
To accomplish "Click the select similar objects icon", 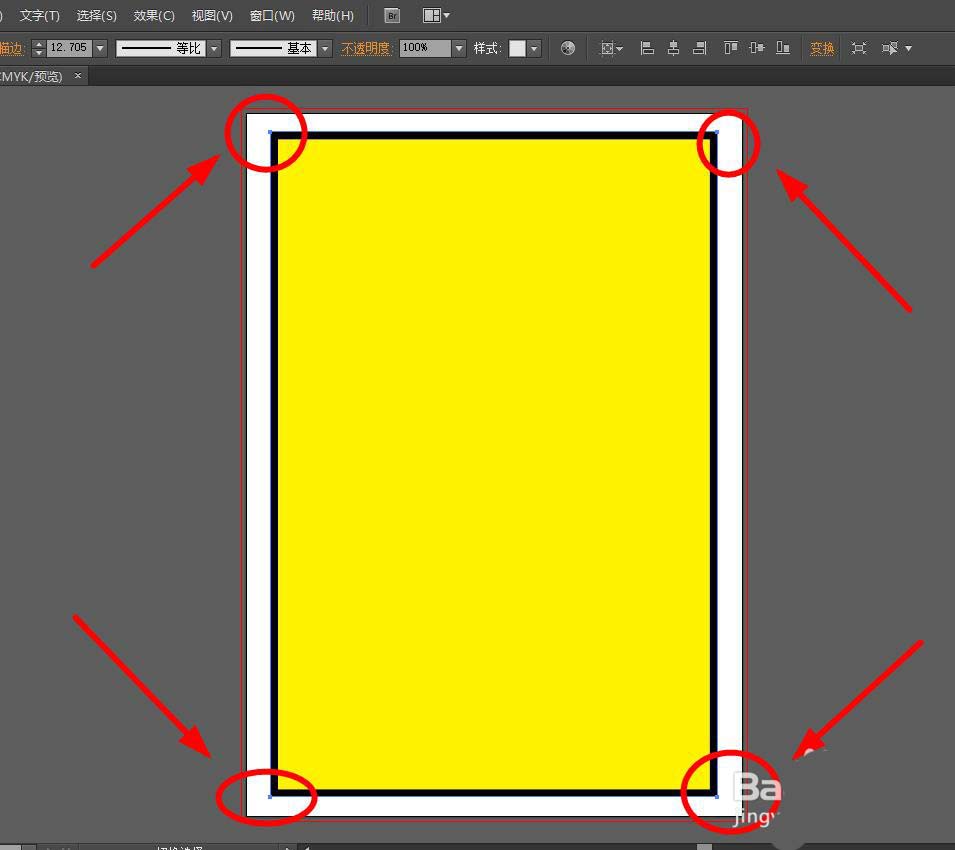I will (x=890, y=48).
